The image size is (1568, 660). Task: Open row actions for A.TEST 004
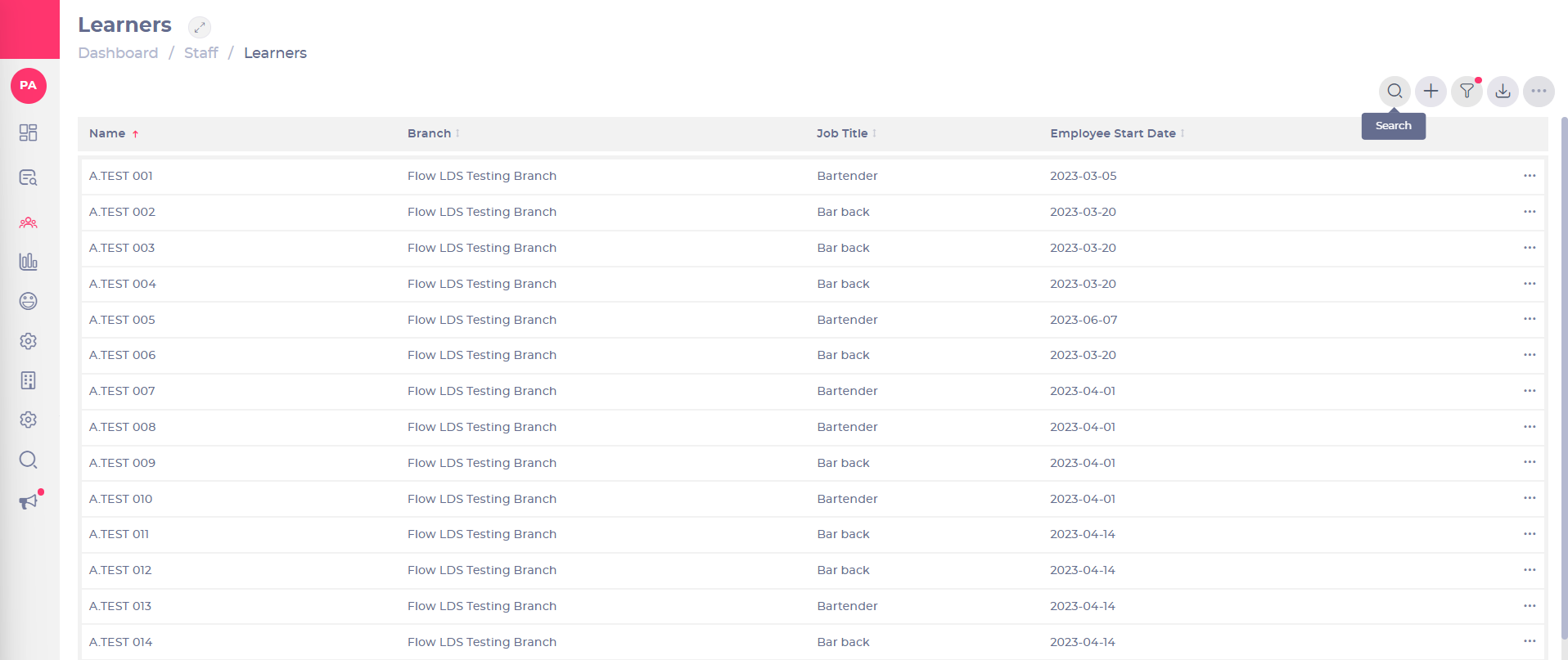point(1530,284)
